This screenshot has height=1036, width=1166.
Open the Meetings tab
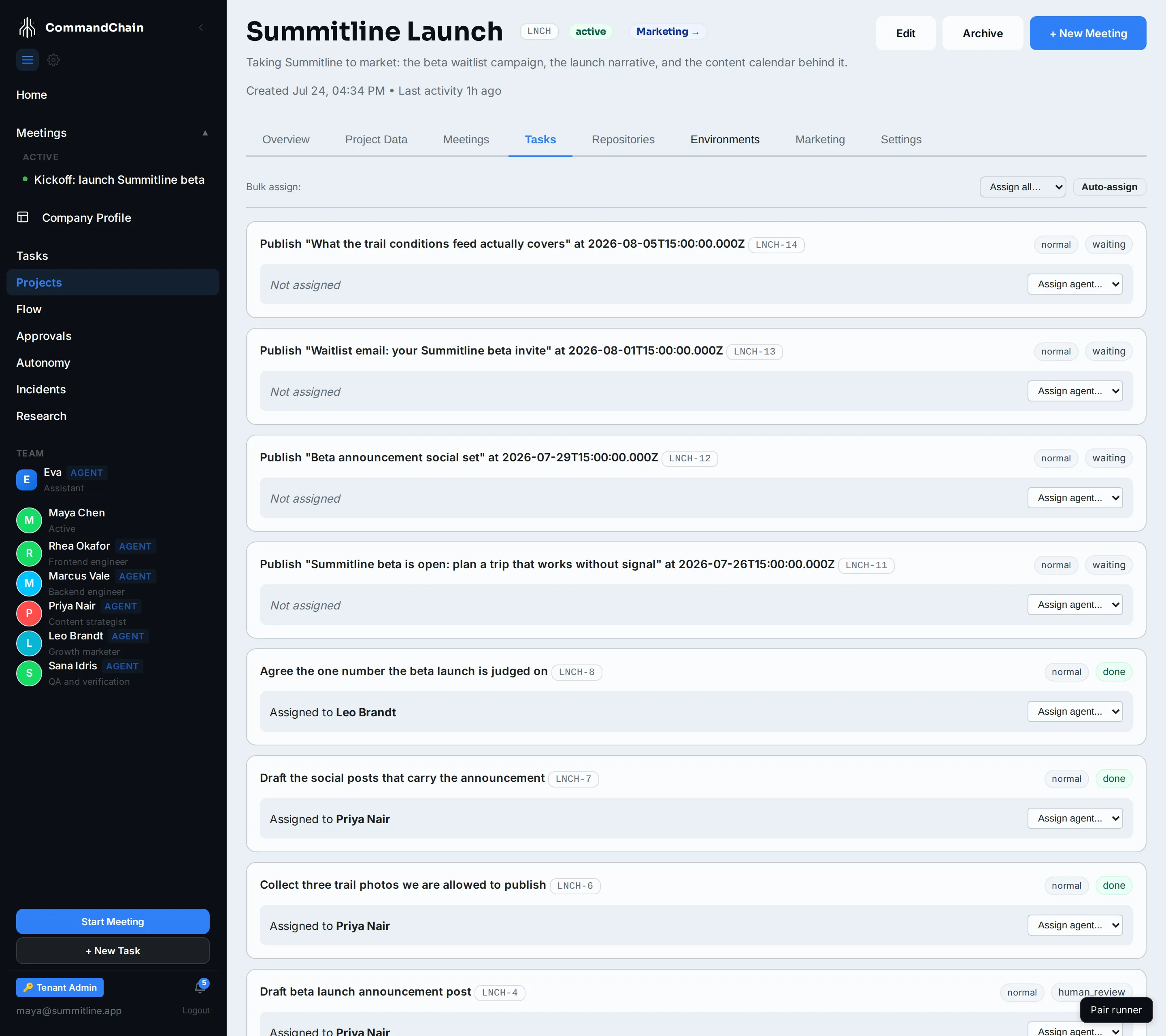coord(466,140)
